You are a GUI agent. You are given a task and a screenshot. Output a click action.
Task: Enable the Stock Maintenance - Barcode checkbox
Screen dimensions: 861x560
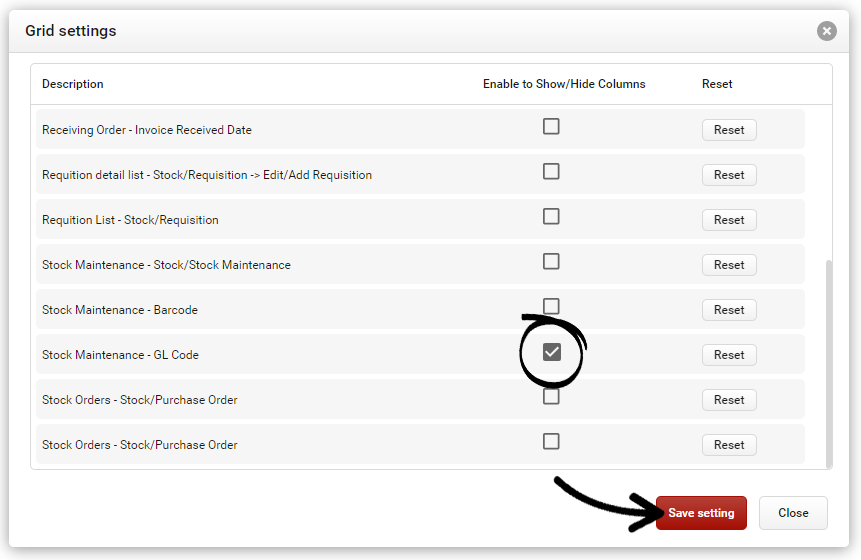click(x=551, y=306)
